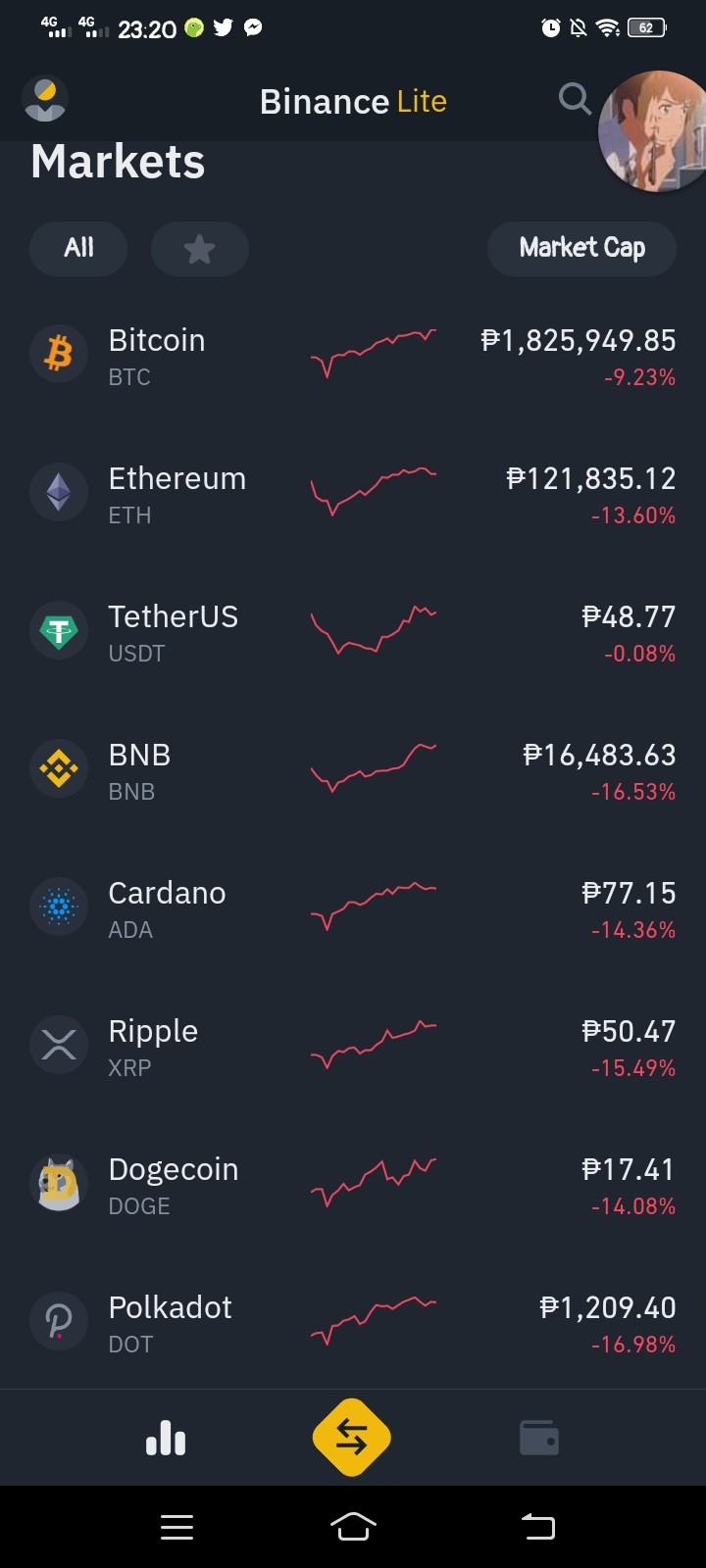Open the floating anime avatar bubble
706x1568 pixels.
point(654,131)
